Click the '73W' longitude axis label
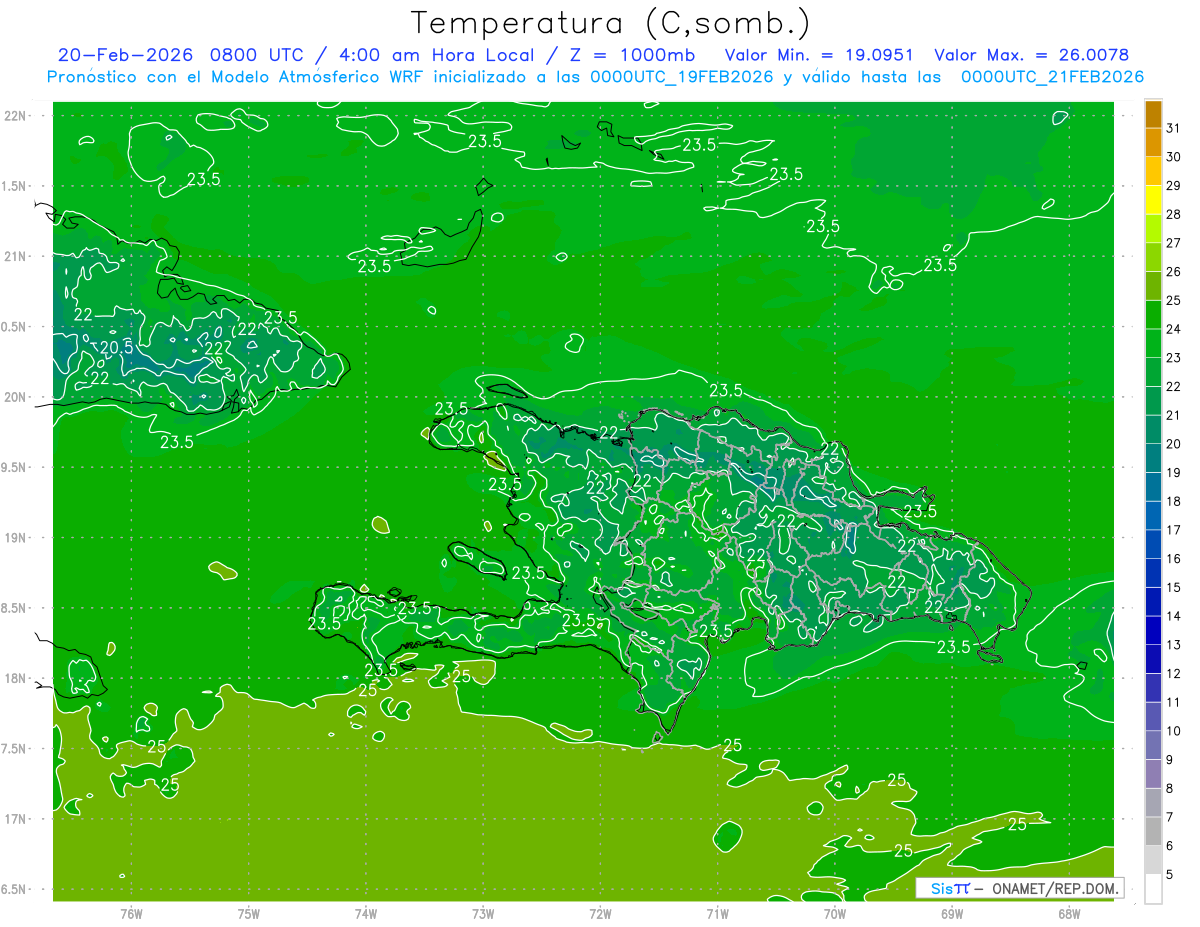This screenshot has height=927, width=1200. coord(483,913)
